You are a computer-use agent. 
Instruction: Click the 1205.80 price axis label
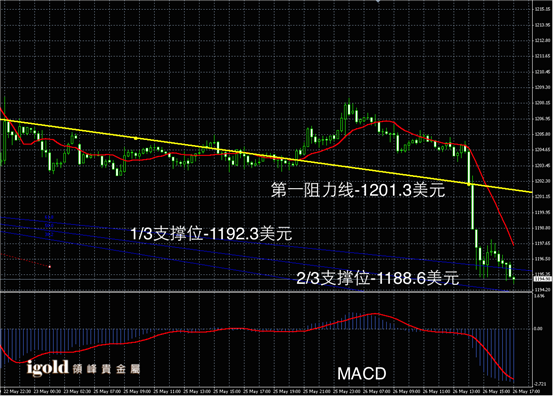[543, 134]
